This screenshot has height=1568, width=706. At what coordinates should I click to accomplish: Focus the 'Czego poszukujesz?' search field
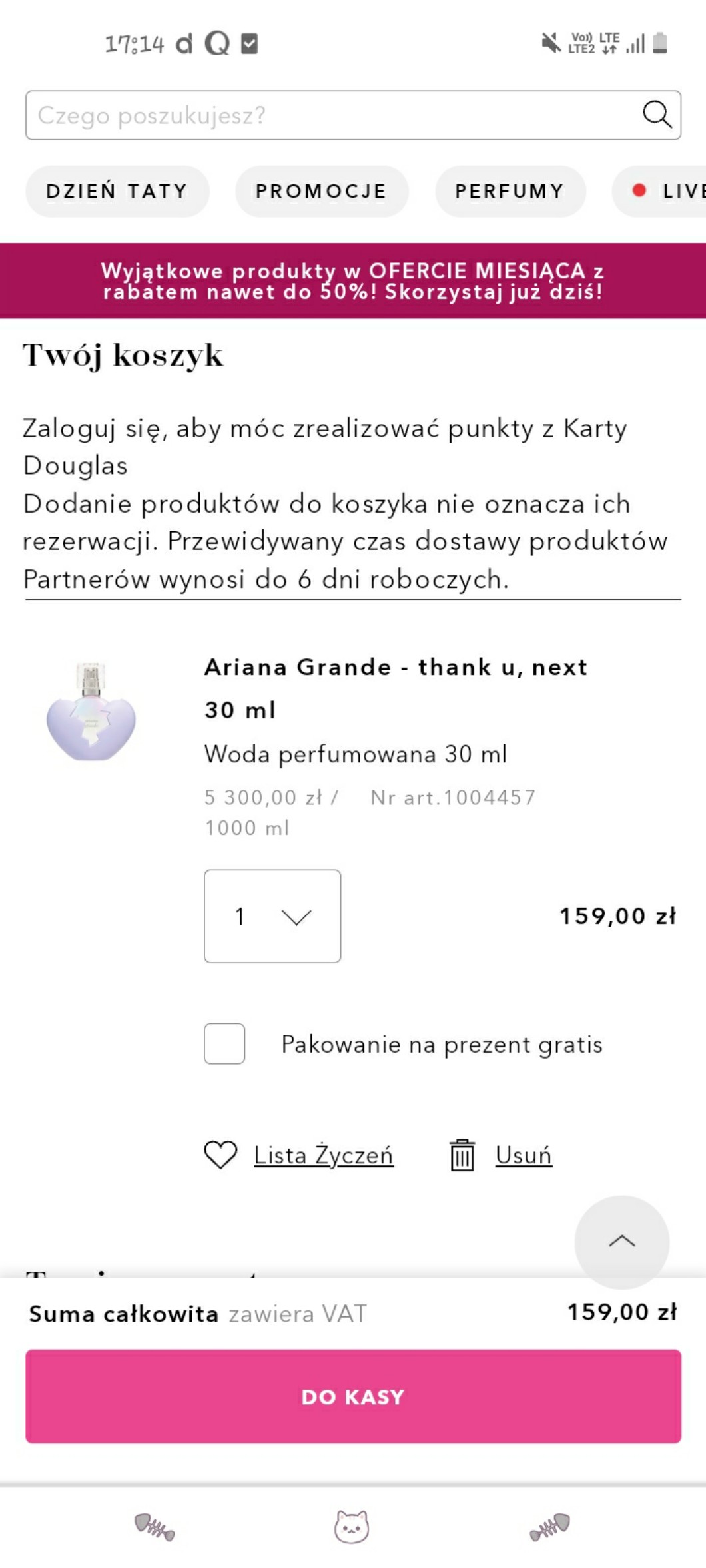pyautogui.click(x=333, y=115)
